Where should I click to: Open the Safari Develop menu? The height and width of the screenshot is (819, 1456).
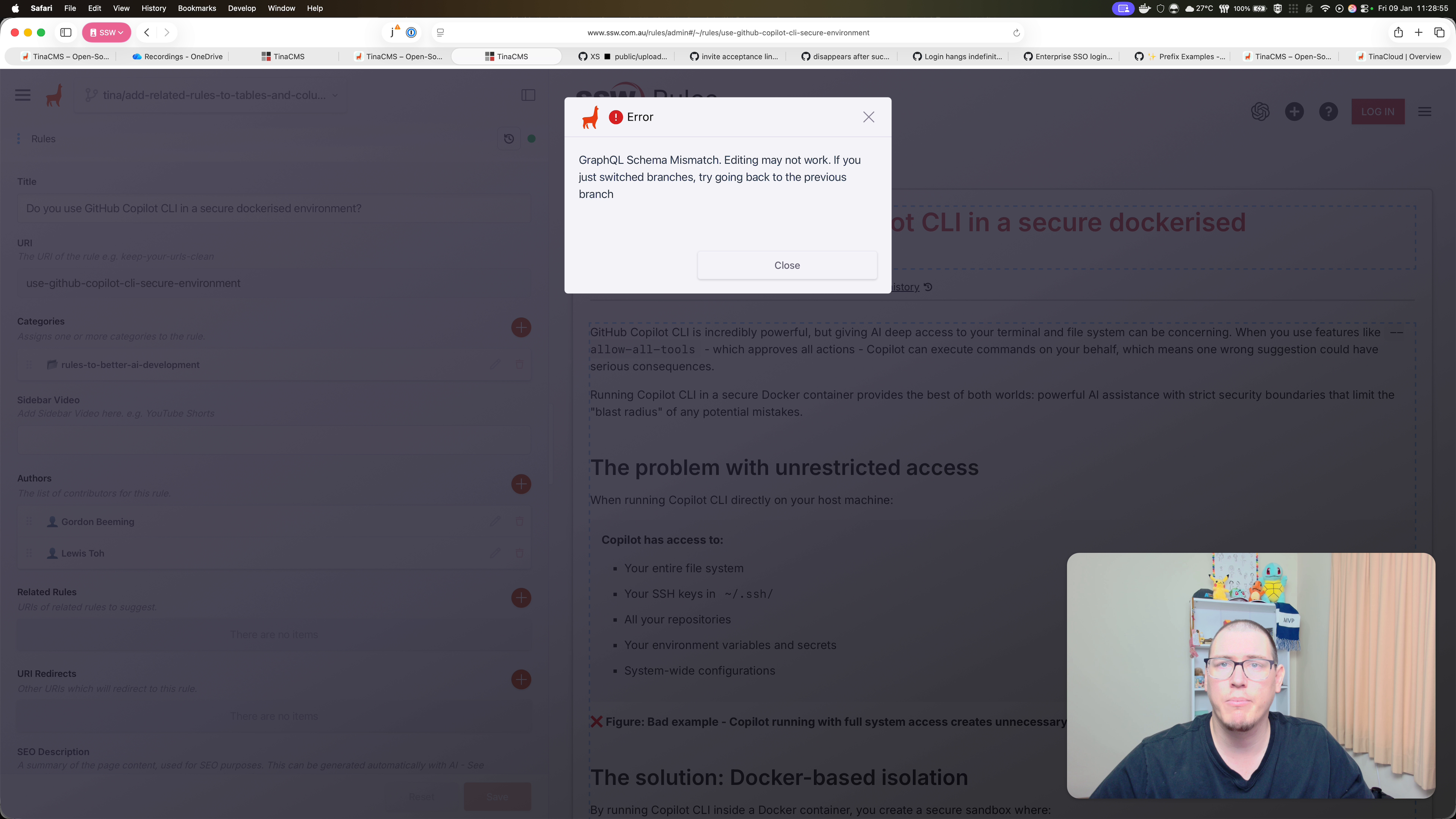tap(242, 8)
